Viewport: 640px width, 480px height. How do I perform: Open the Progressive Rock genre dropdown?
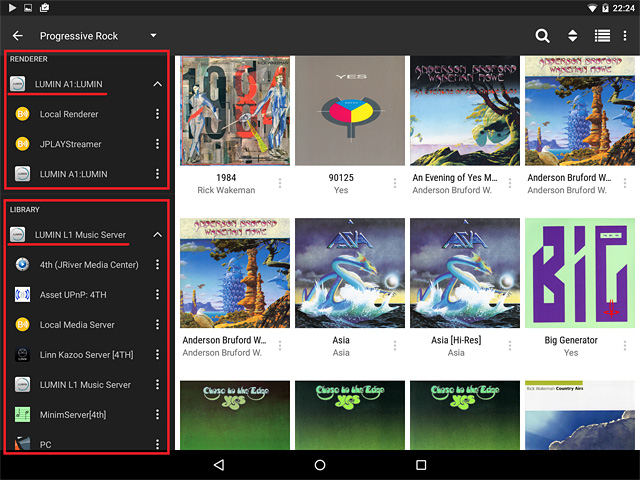(x=153, y=36)
